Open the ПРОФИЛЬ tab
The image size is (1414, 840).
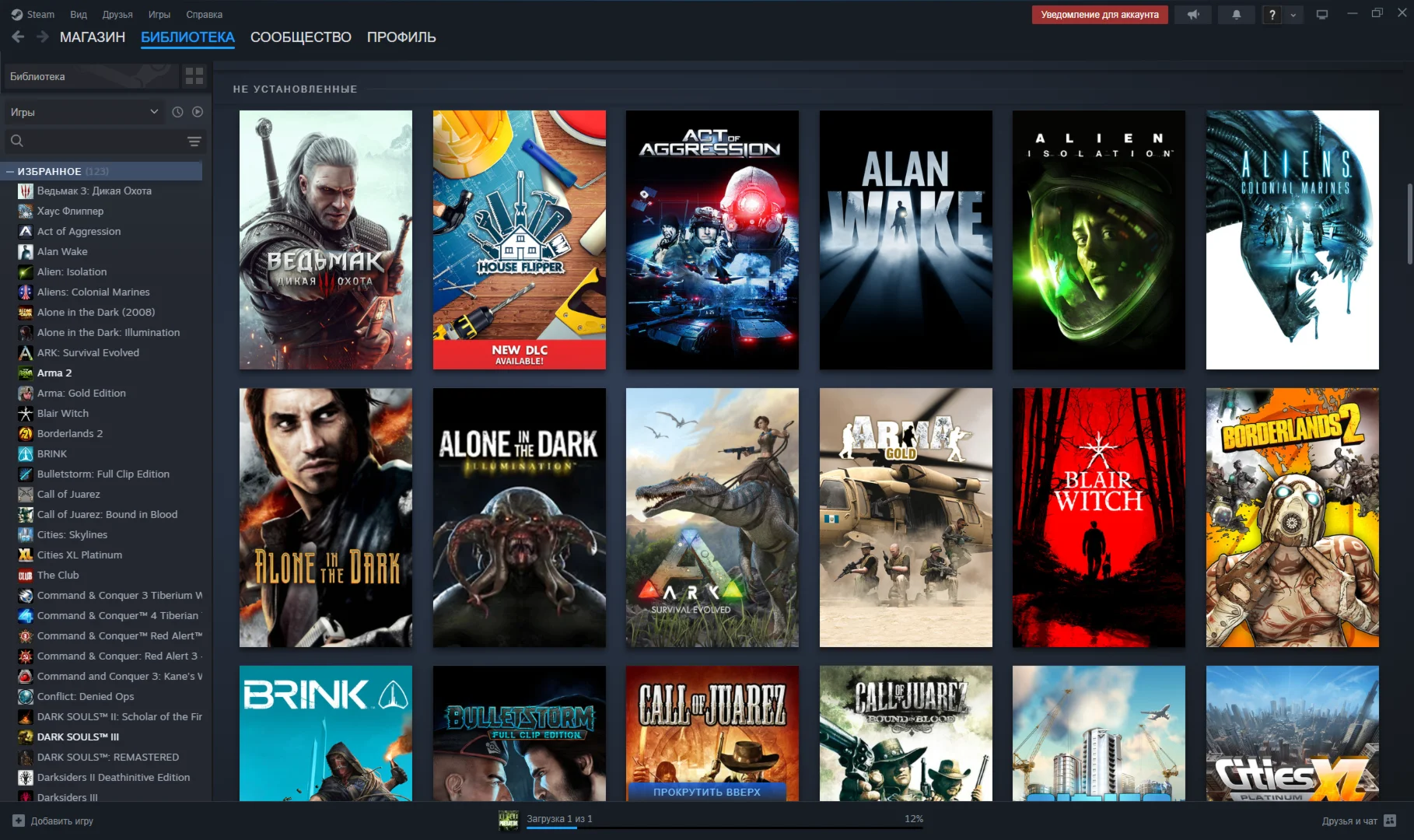pos(401,37)
